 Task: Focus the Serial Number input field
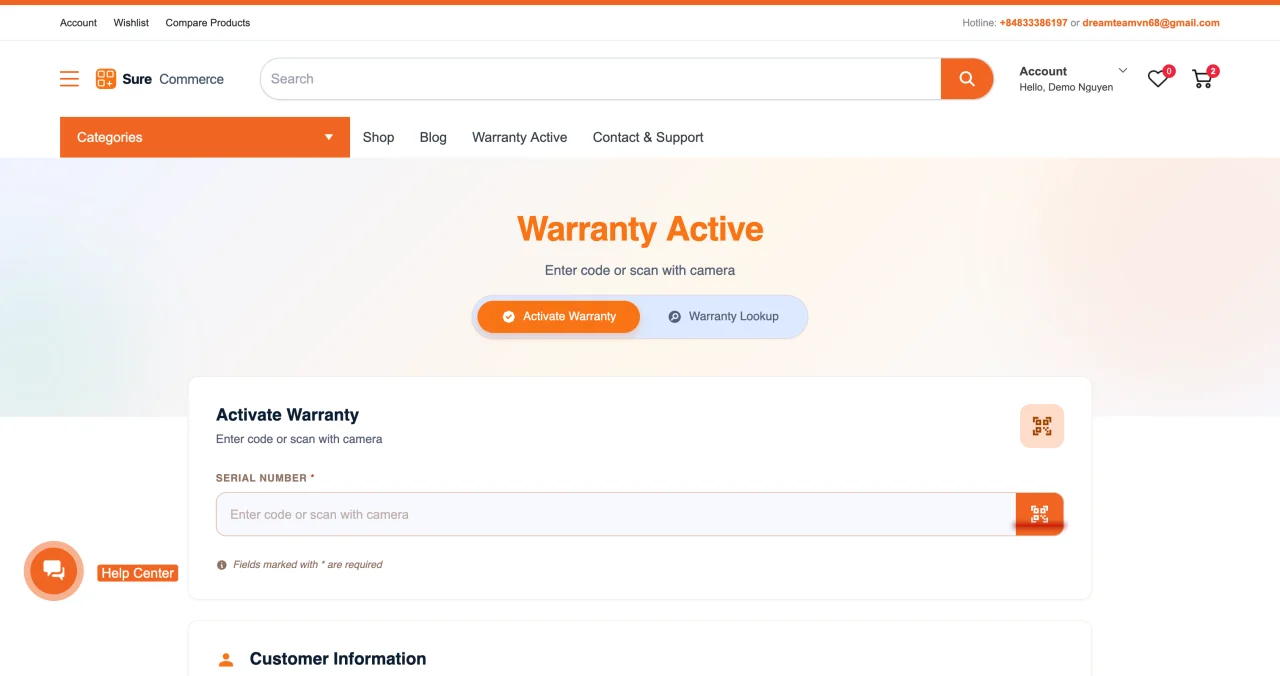(x=616, y=514)
